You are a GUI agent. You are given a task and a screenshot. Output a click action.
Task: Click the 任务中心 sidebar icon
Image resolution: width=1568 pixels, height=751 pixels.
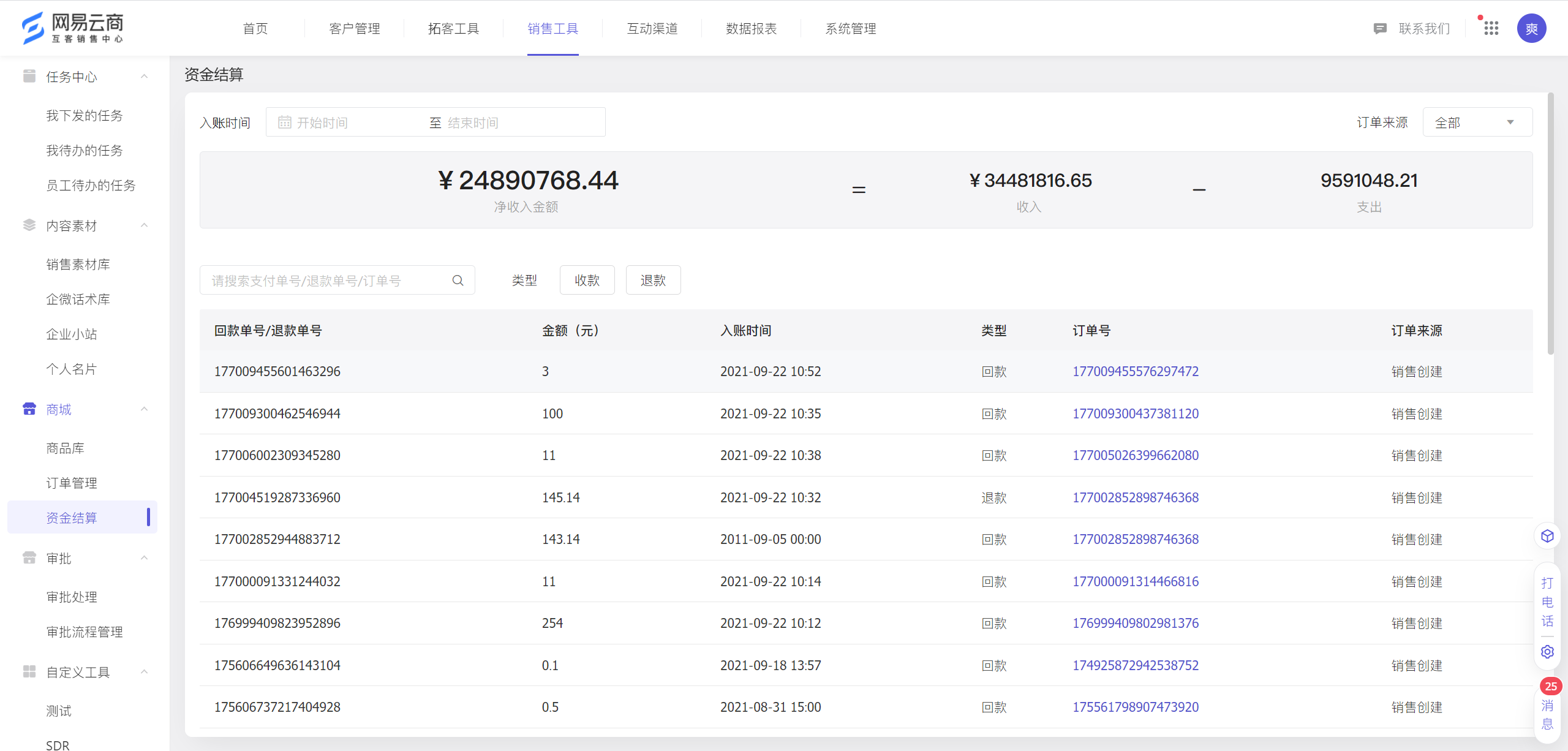[29, 76]
